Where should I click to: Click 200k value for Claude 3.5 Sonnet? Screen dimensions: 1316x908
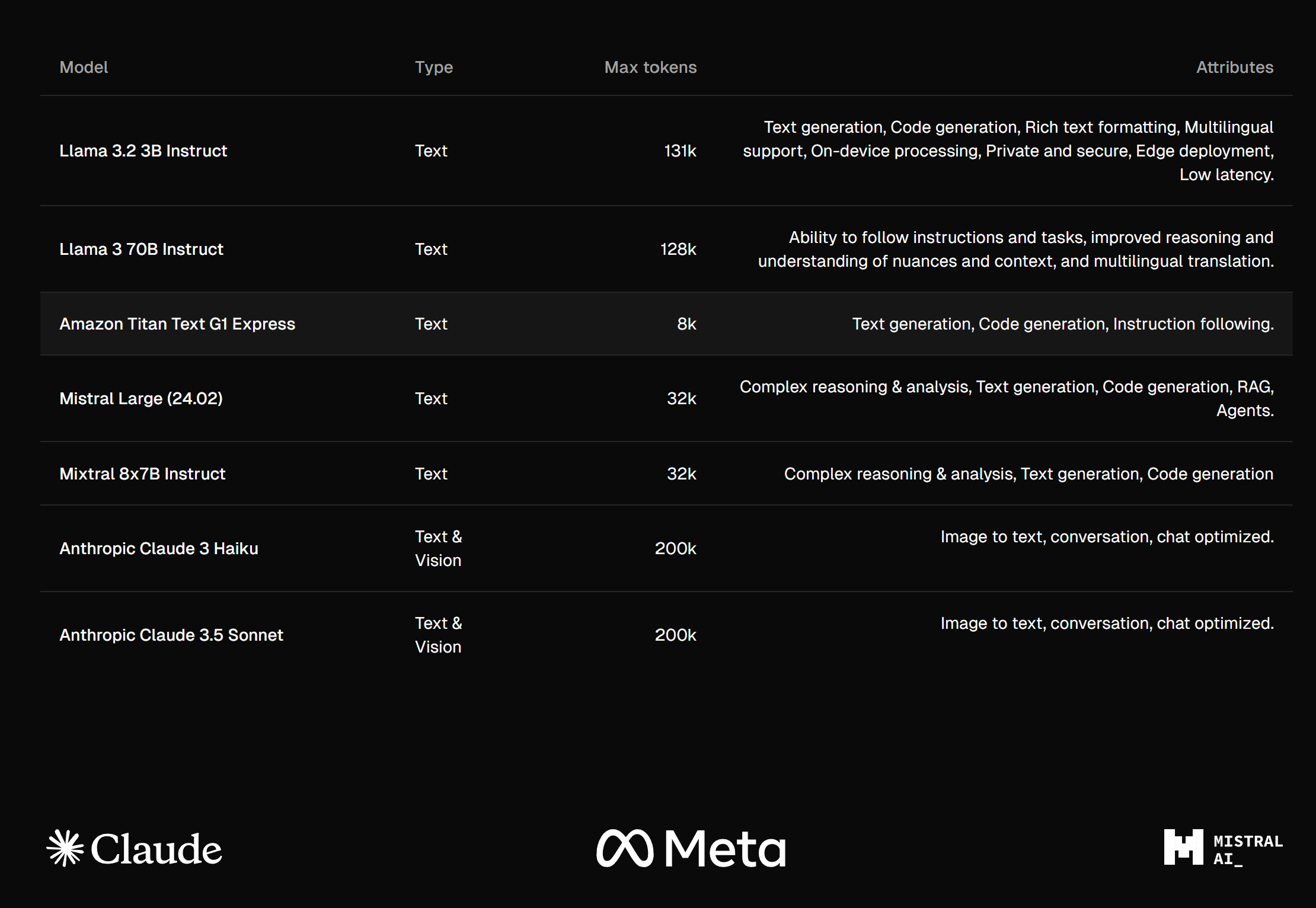[x=675, y=635]
